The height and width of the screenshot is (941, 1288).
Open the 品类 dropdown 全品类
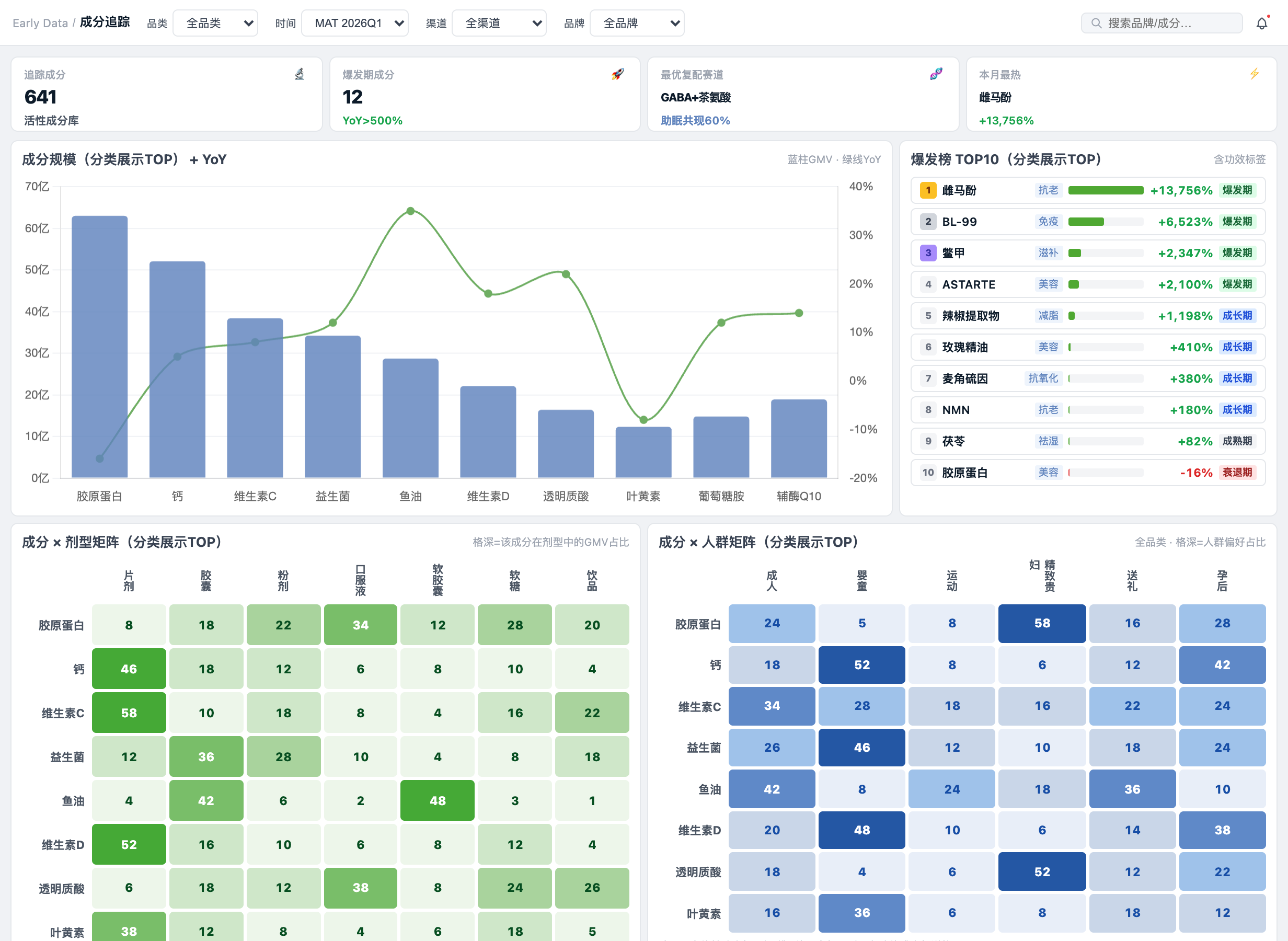coord(215,24)
